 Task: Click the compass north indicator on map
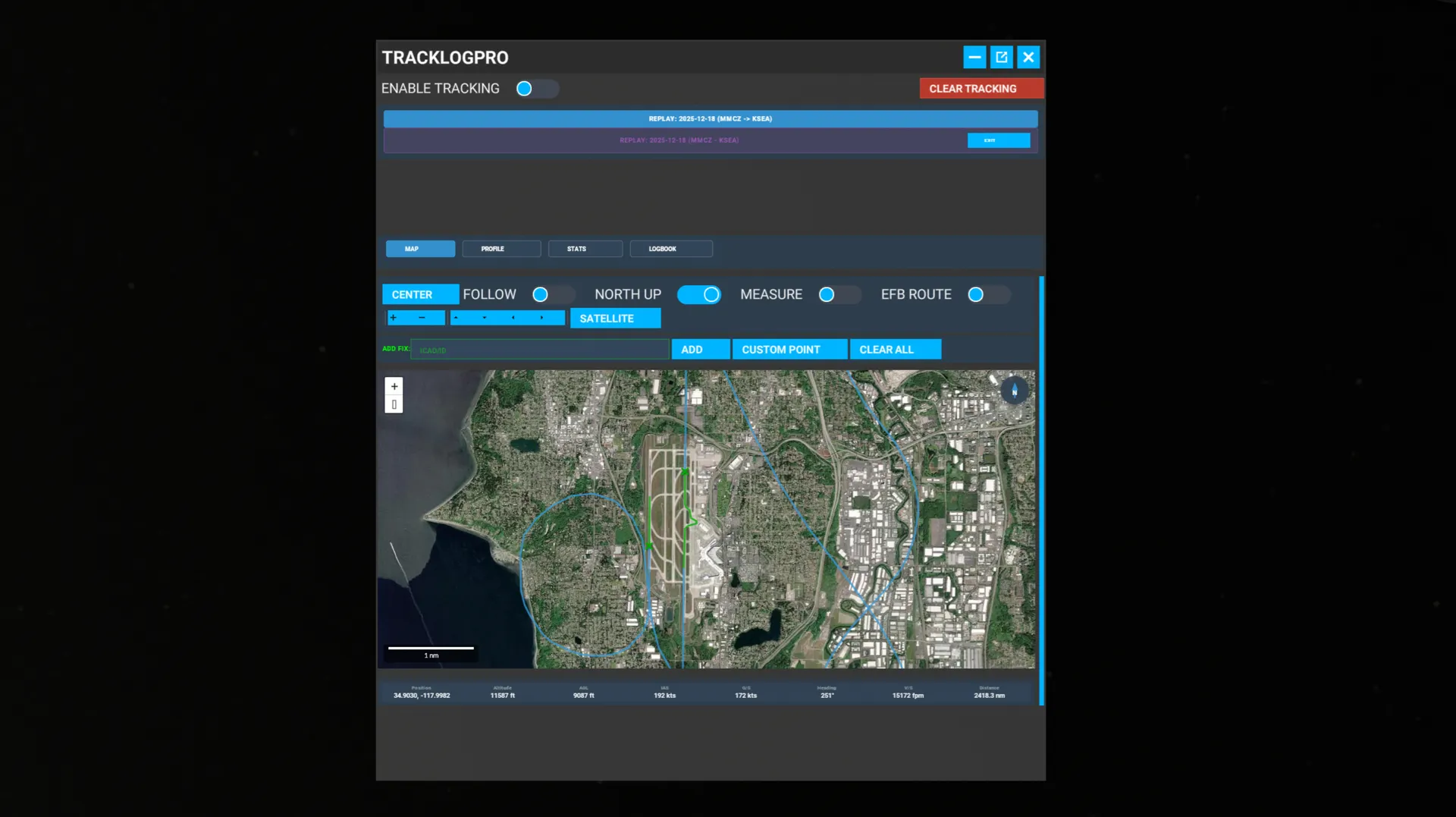(1014, 391)
